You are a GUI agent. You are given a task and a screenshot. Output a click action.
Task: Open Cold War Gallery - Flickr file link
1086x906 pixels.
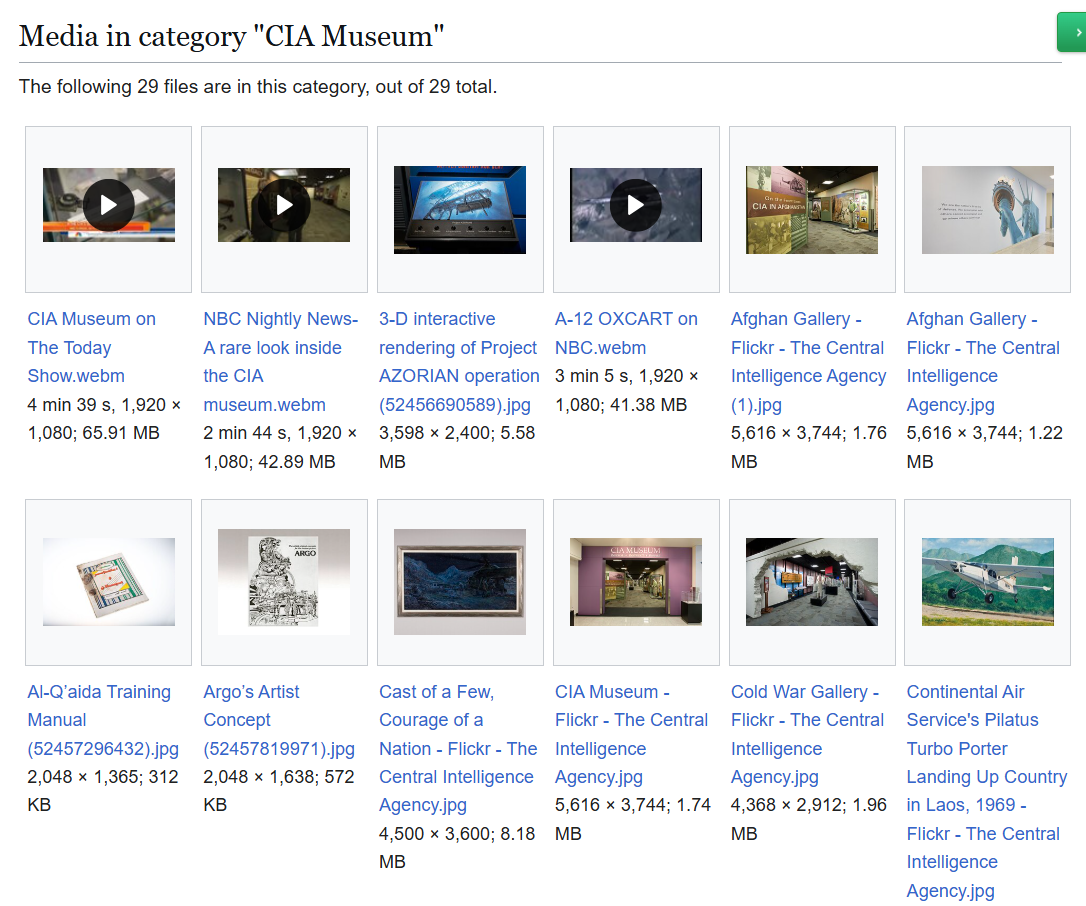pos(807,734)
